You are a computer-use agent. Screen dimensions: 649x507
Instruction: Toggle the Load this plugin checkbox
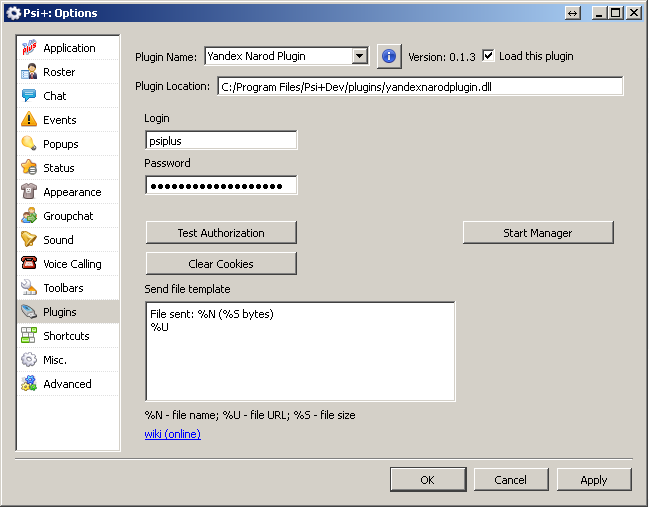[x=488, y=56]
